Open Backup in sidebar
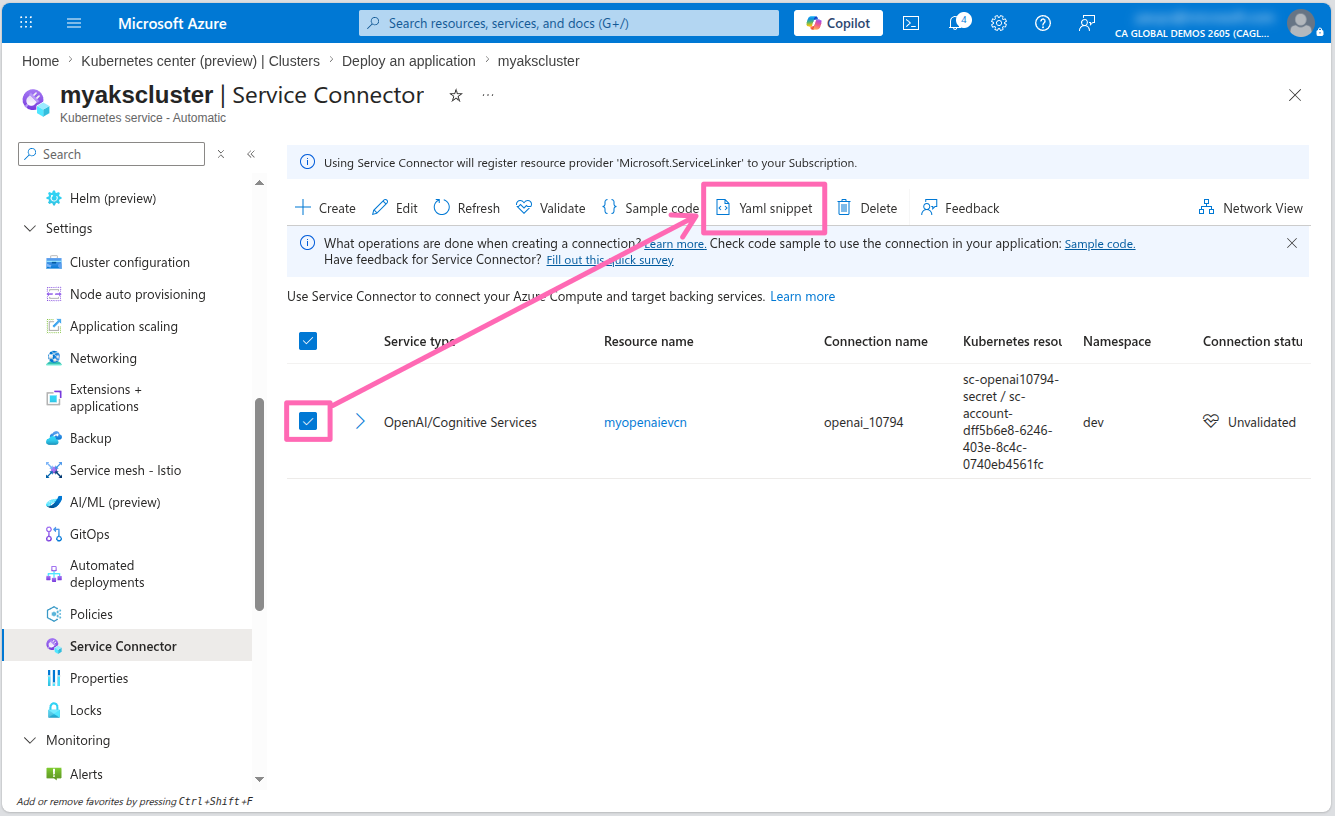This screenshot has width=1335, height=816. tap(90, 438)
